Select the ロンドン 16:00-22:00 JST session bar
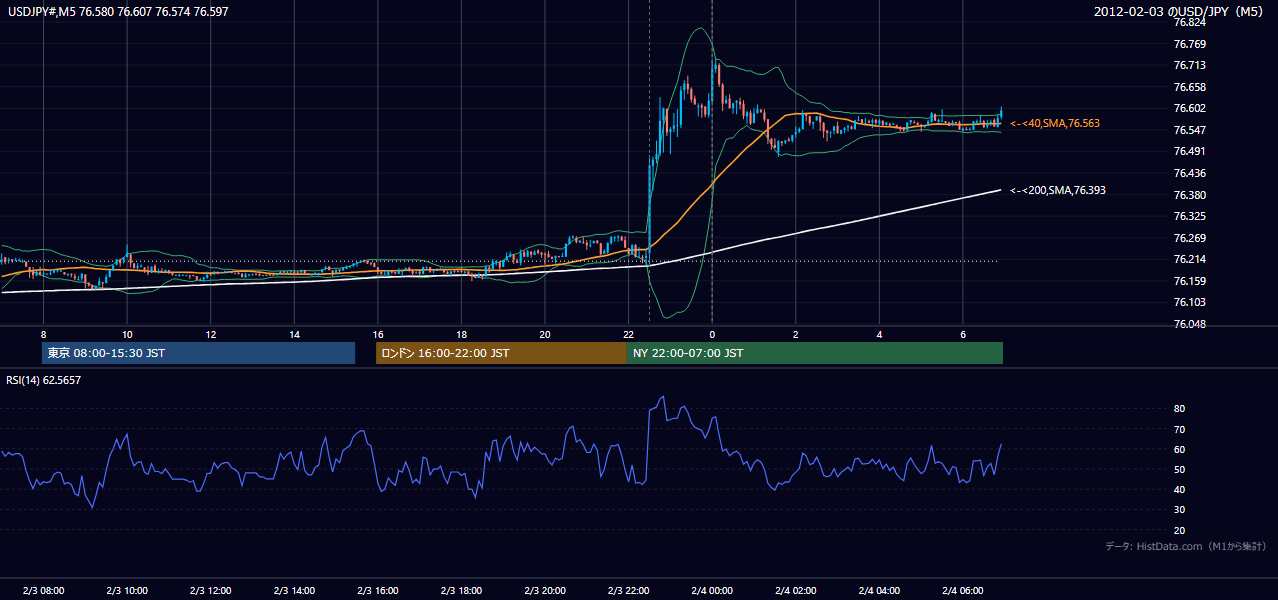The height and width of the screenshot is (600, 1278). coord(501,353)
